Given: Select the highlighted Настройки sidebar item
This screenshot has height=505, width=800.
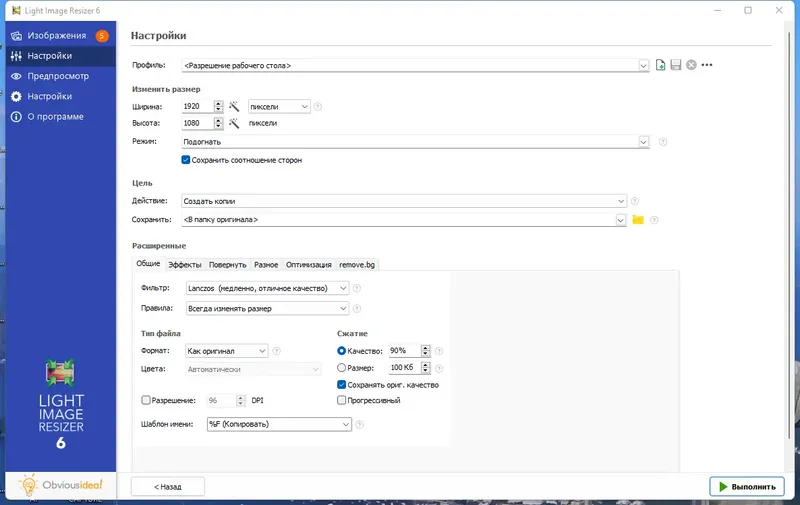Looking at the screenshot, I should [61, 56].
